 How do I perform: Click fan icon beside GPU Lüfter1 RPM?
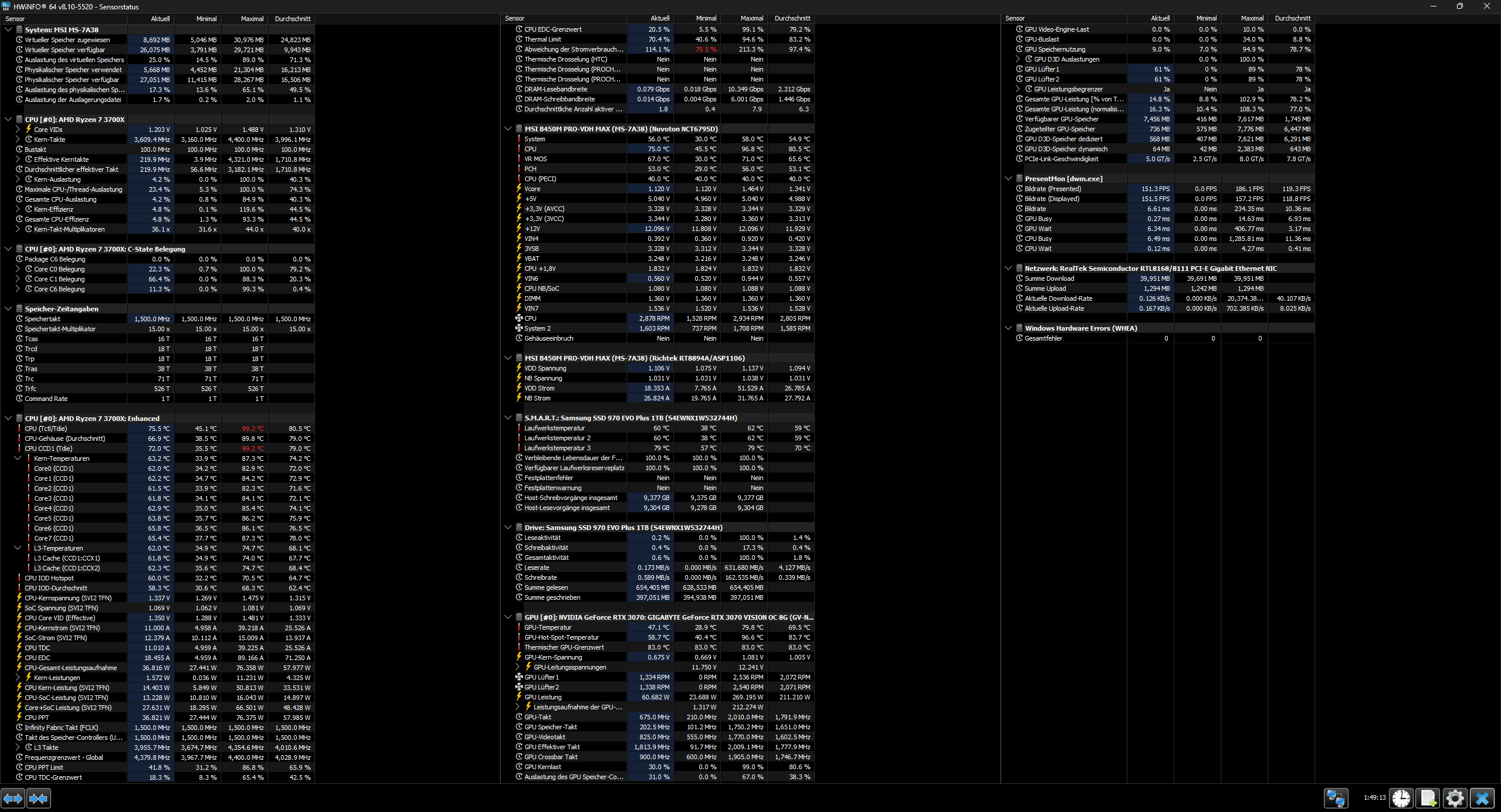click(519, 677)
